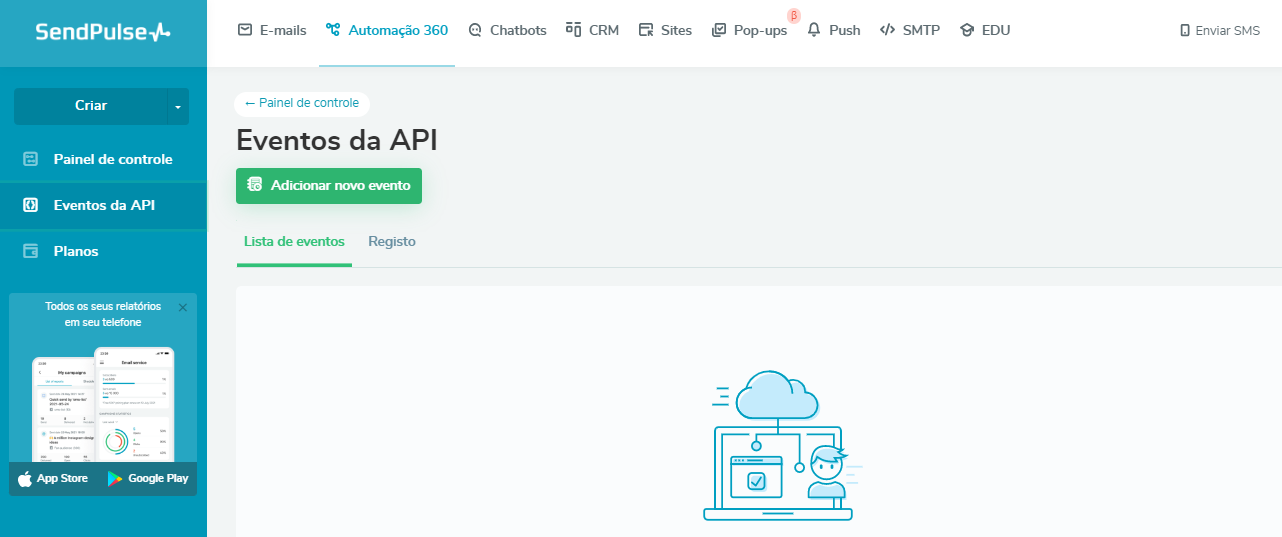Viewport: 1282px width, 537px height.
Task: Click the Criar button
Action: pyautogui.click(x=90, y=106)
